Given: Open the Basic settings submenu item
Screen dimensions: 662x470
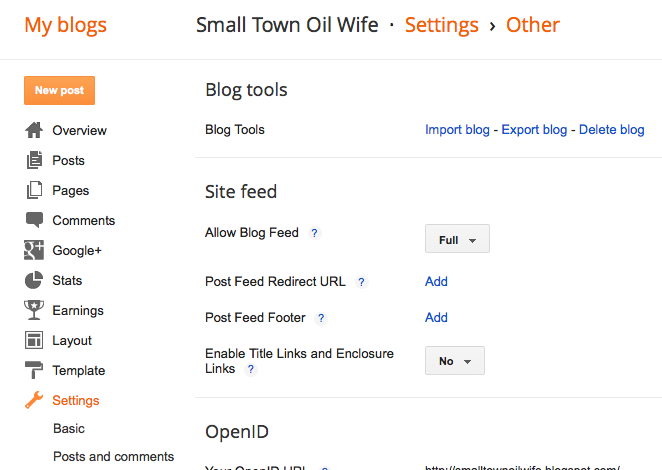Looking at the screenshot, I should (x=69, y=428).
